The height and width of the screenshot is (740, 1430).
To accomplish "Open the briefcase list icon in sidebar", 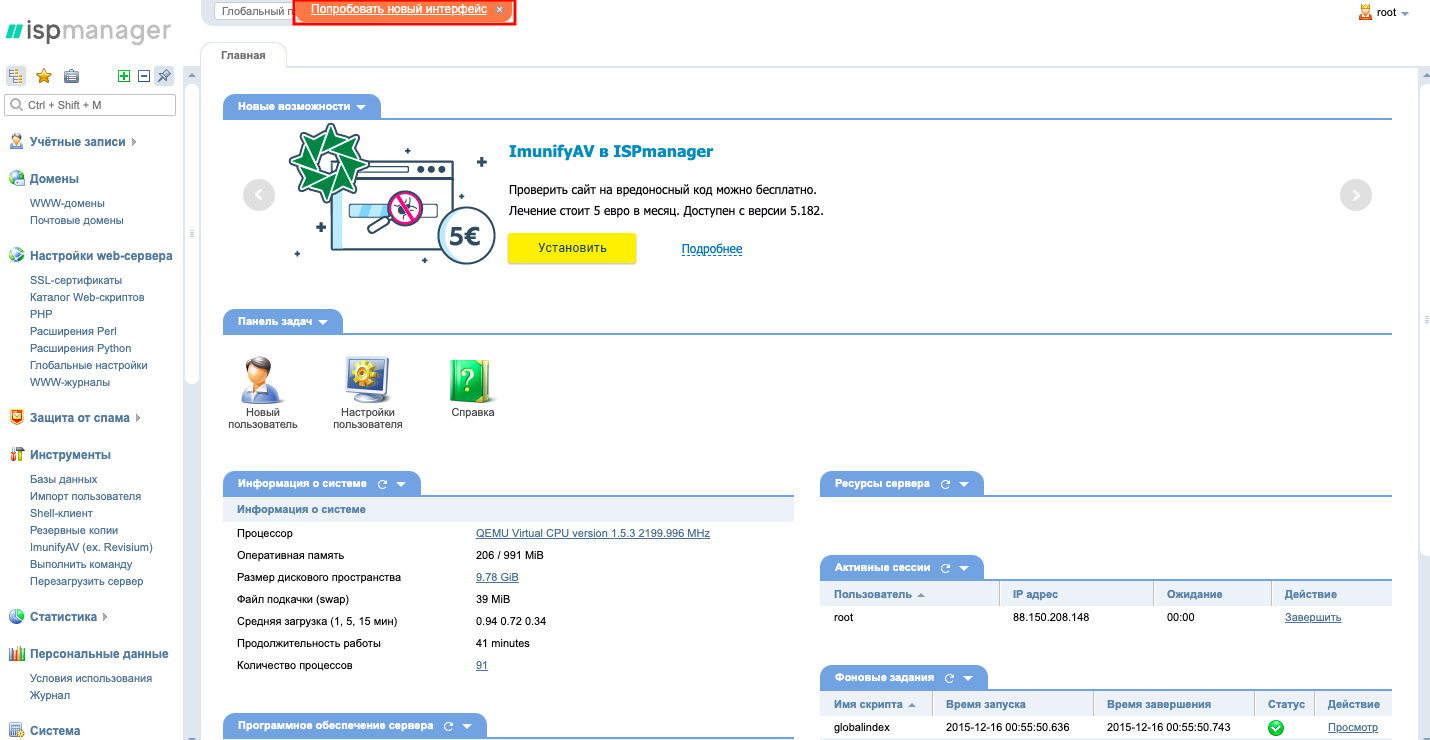I will click(x=71, y=76).
